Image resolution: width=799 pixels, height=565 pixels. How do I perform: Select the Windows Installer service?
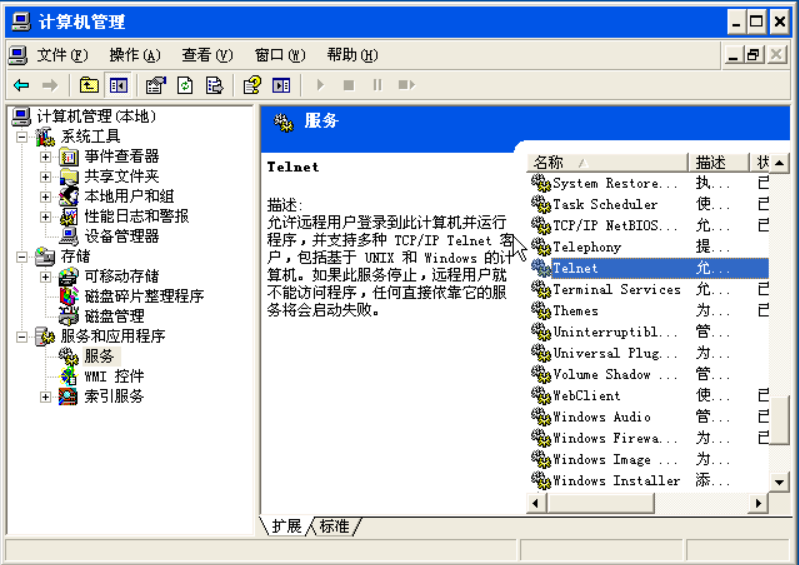[647, 480]
